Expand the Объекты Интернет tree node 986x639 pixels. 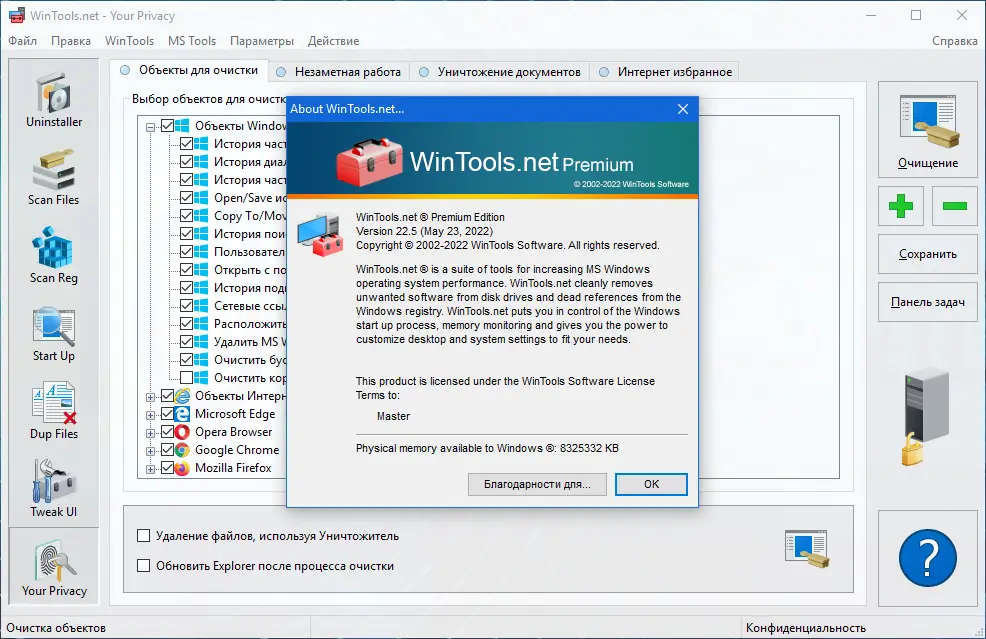click(150, 397)
